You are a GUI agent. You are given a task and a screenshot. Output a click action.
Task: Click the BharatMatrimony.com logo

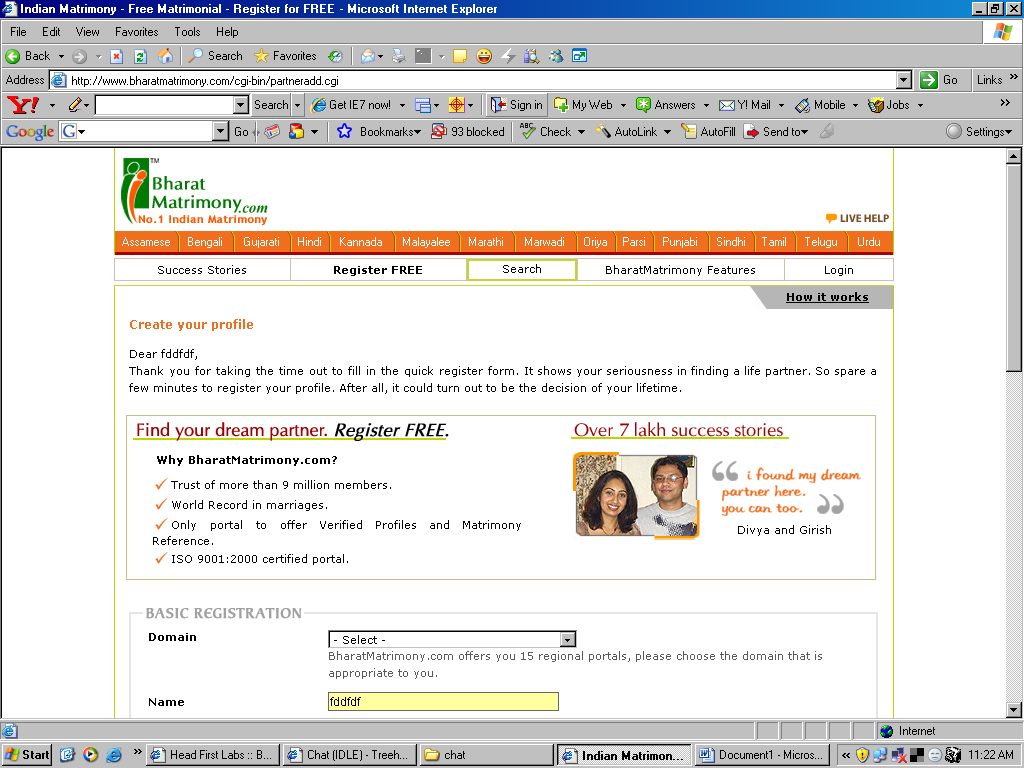195,192
